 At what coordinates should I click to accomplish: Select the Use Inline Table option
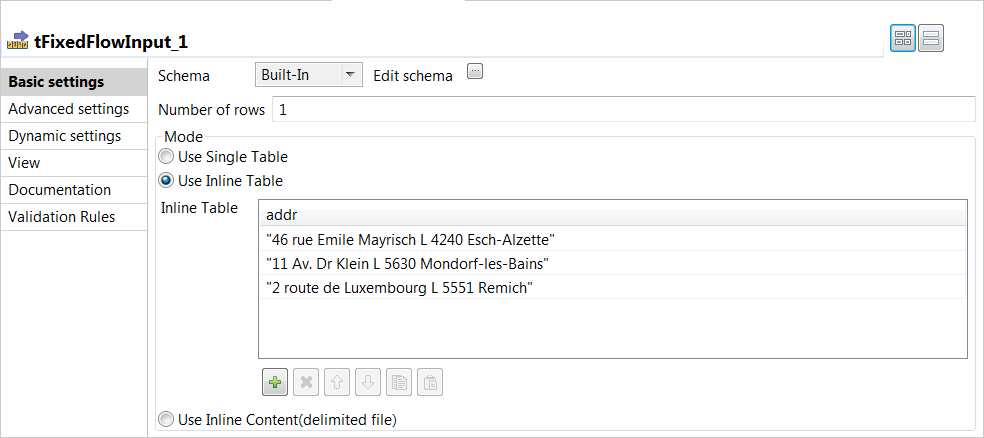[x=166, y=181]
